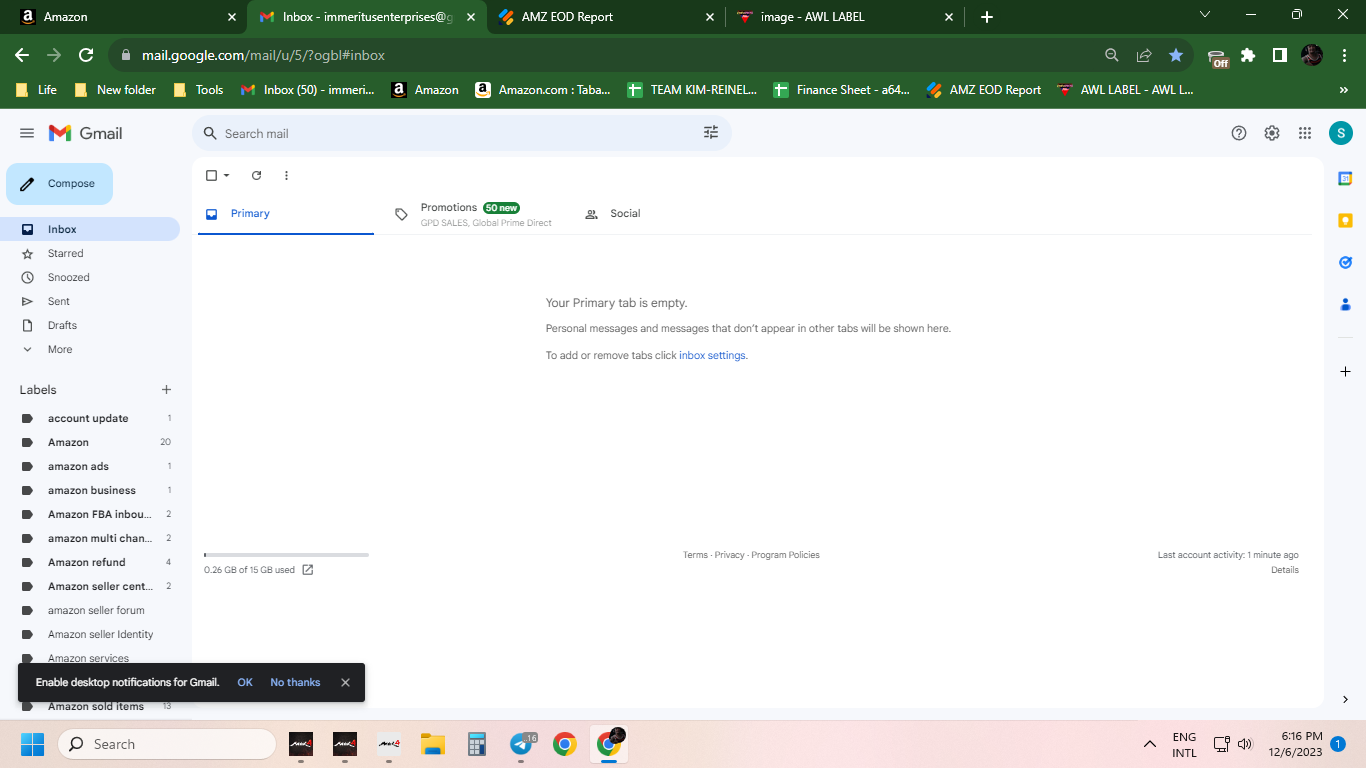
Task: Tick the select all checkbox
Action: [x=211, y=175]
